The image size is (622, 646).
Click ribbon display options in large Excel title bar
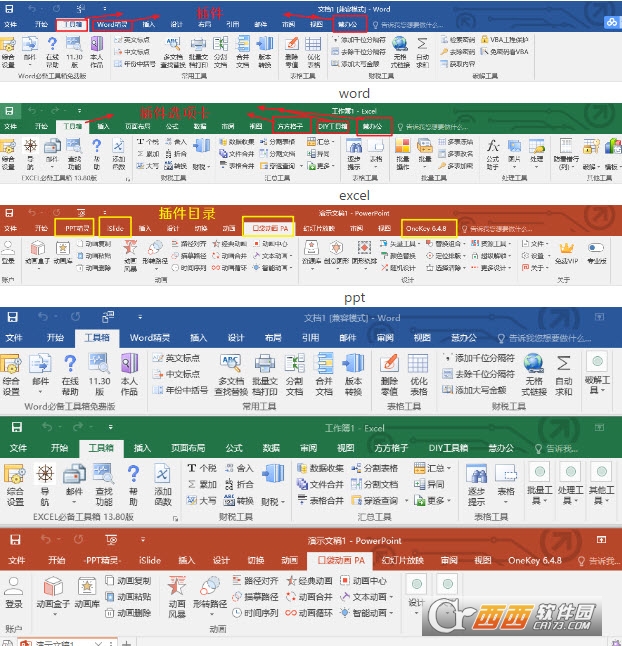click(600, 428)
